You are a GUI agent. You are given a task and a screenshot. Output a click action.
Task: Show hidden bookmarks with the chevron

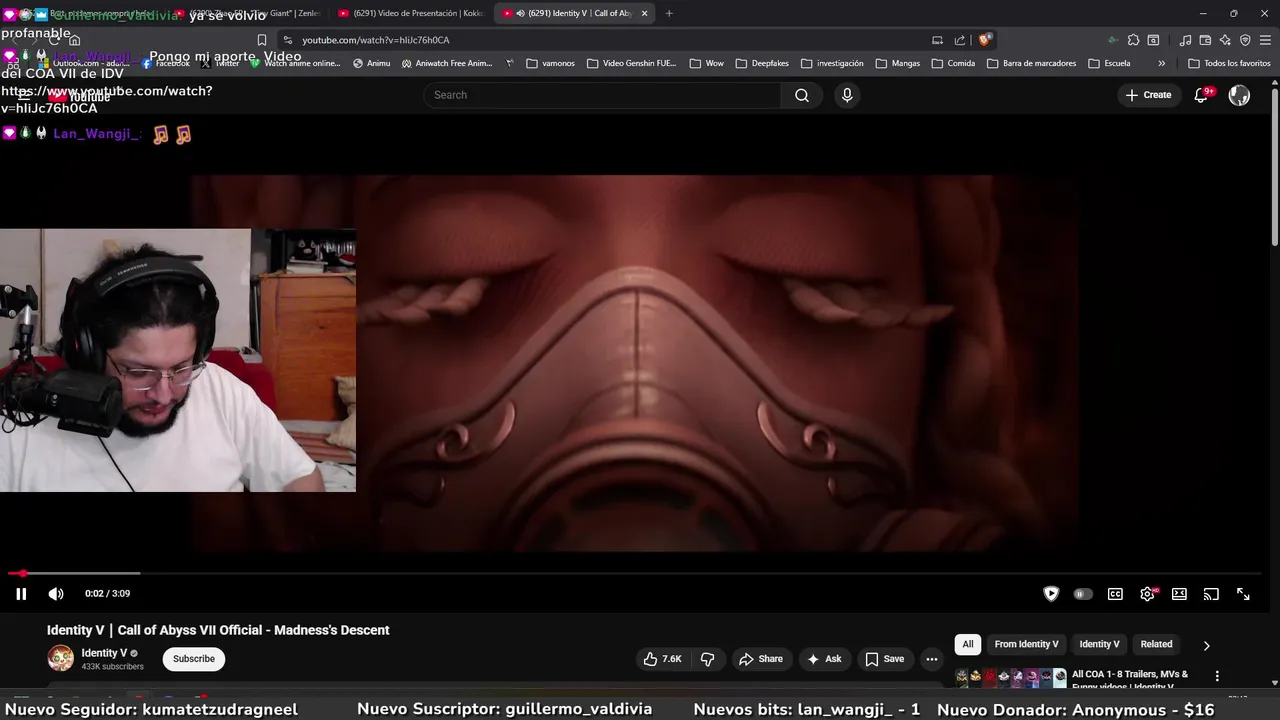(x=1161, y=63)
